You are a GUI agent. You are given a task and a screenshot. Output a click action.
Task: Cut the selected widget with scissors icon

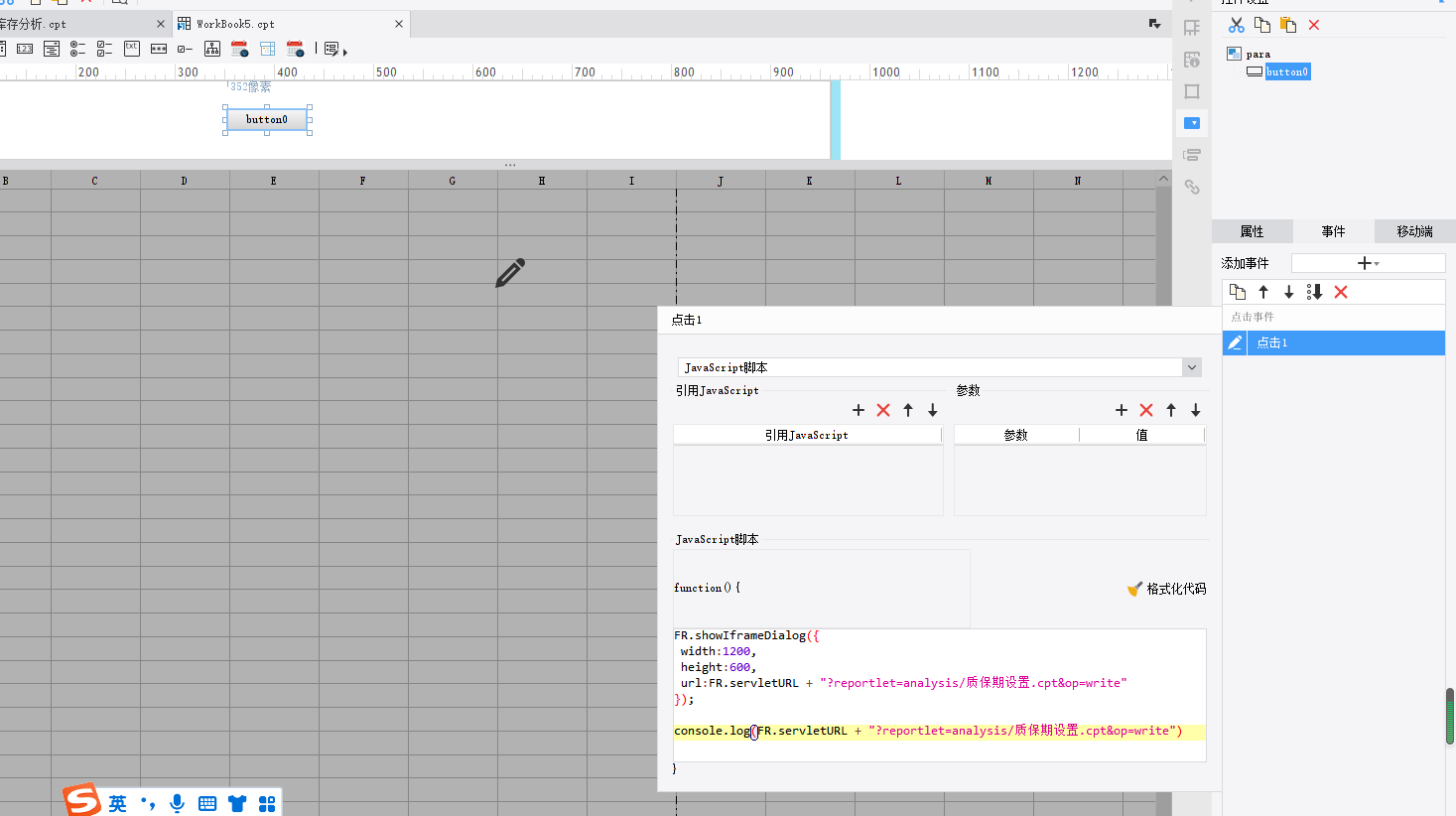[1236, 25]
